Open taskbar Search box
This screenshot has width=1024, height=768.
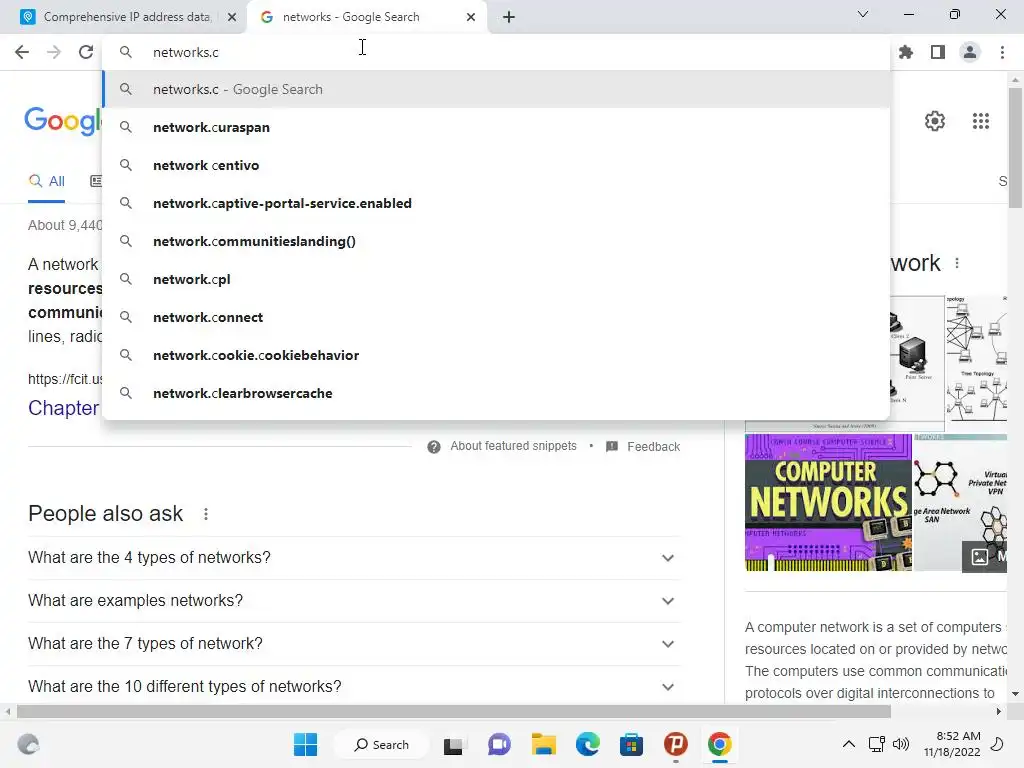[x=381, y=744]
